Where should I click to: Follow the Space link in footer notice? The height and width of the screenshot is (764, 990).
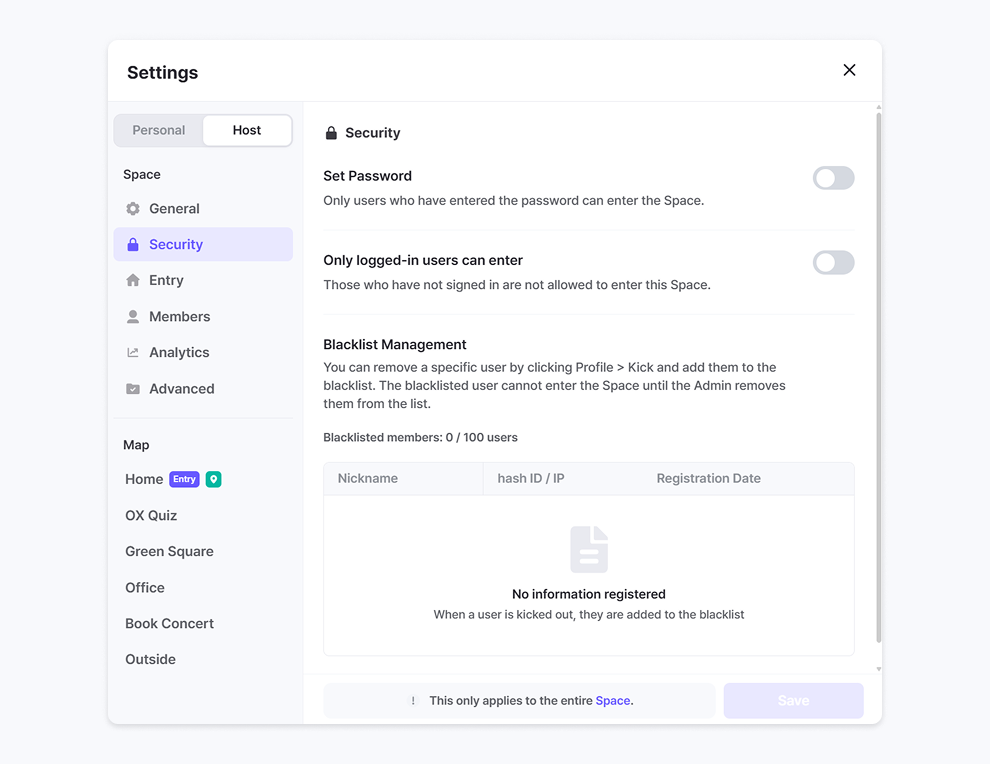coord(613,701)
